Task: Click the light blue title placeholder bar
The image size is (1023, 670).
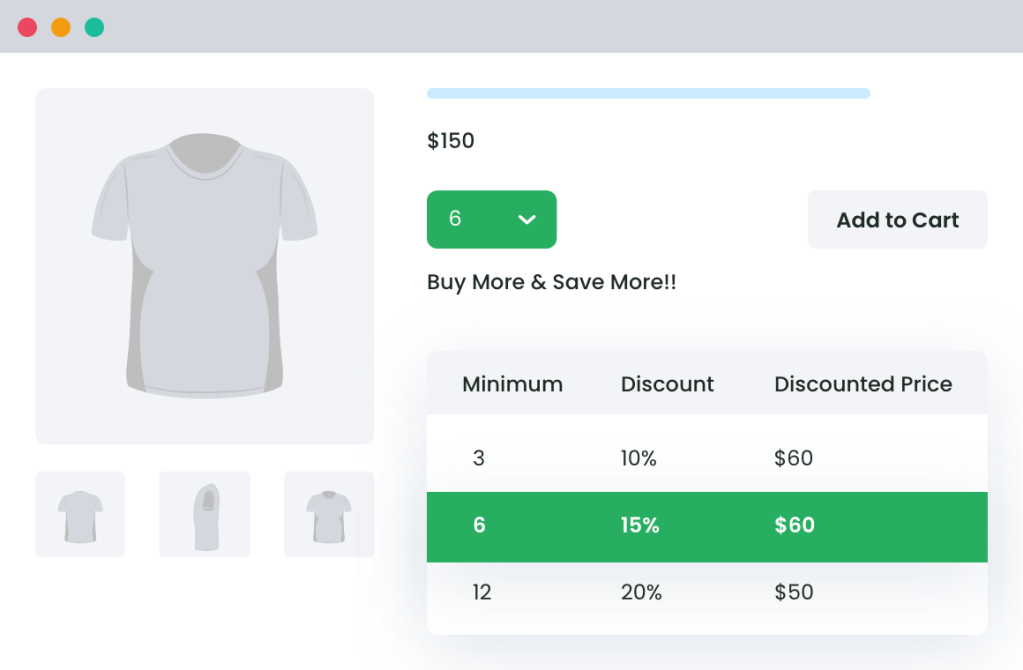Action: click(648, 93)
